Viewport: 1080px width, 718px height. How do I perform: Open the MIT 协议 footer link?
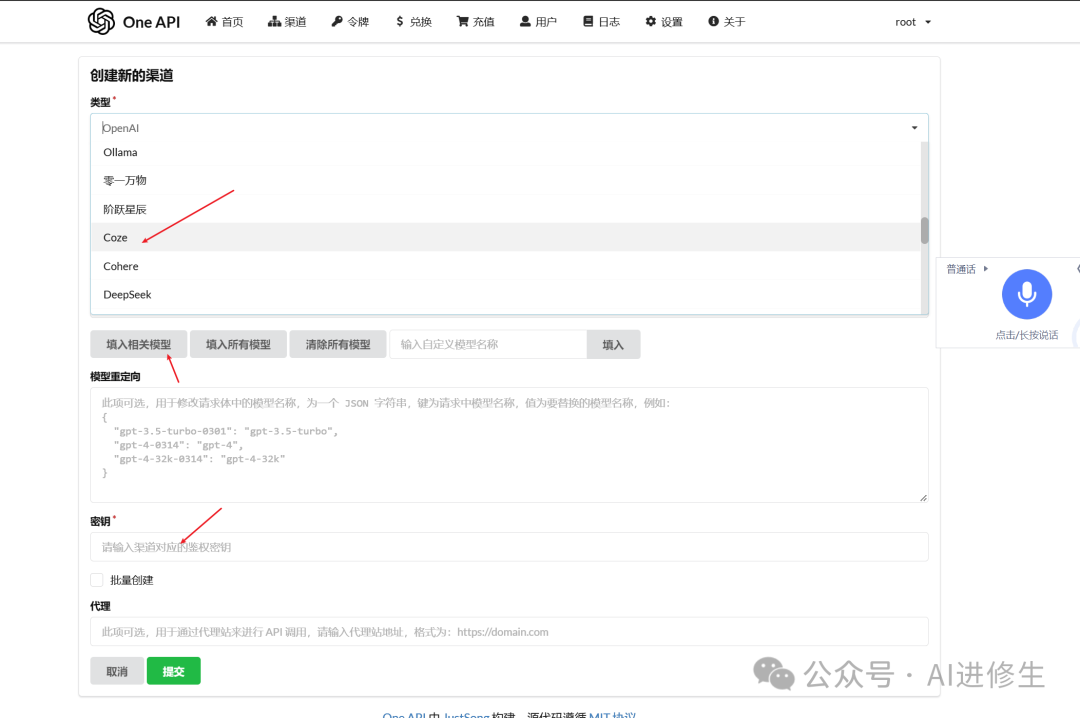click(612, 715)
